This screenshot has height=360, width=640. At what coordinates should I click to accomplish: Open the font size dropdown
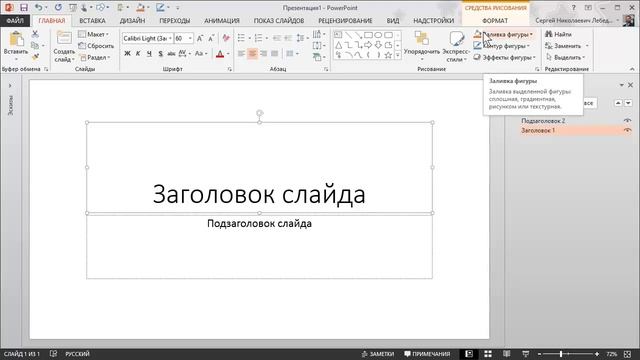tap(190, 38)
